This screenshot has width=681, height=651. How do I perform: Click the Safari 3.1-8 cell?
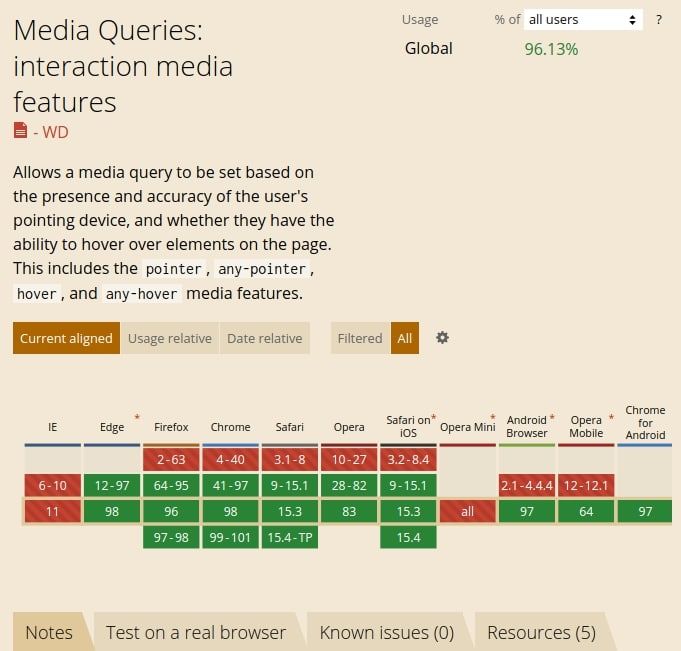click(290, 459)
